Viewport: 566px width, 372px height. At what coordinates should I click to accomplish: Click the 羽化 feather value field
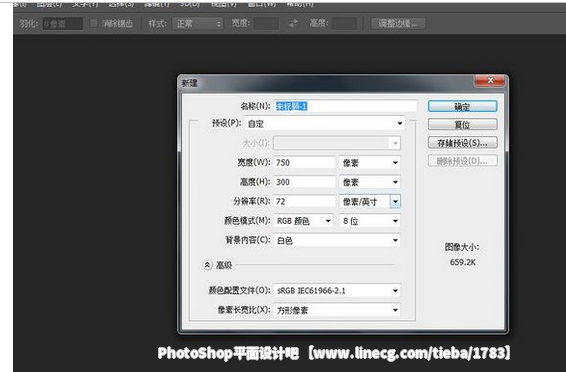tap(62, 24)
